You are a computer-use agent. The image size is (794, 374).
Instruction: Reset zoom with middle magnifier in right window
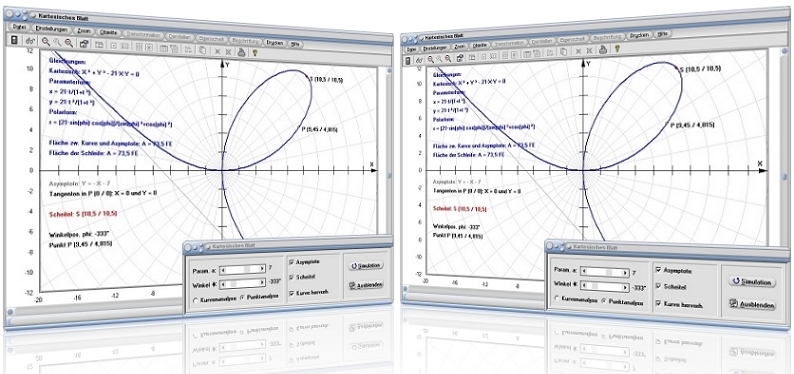[x=439, y=59]
